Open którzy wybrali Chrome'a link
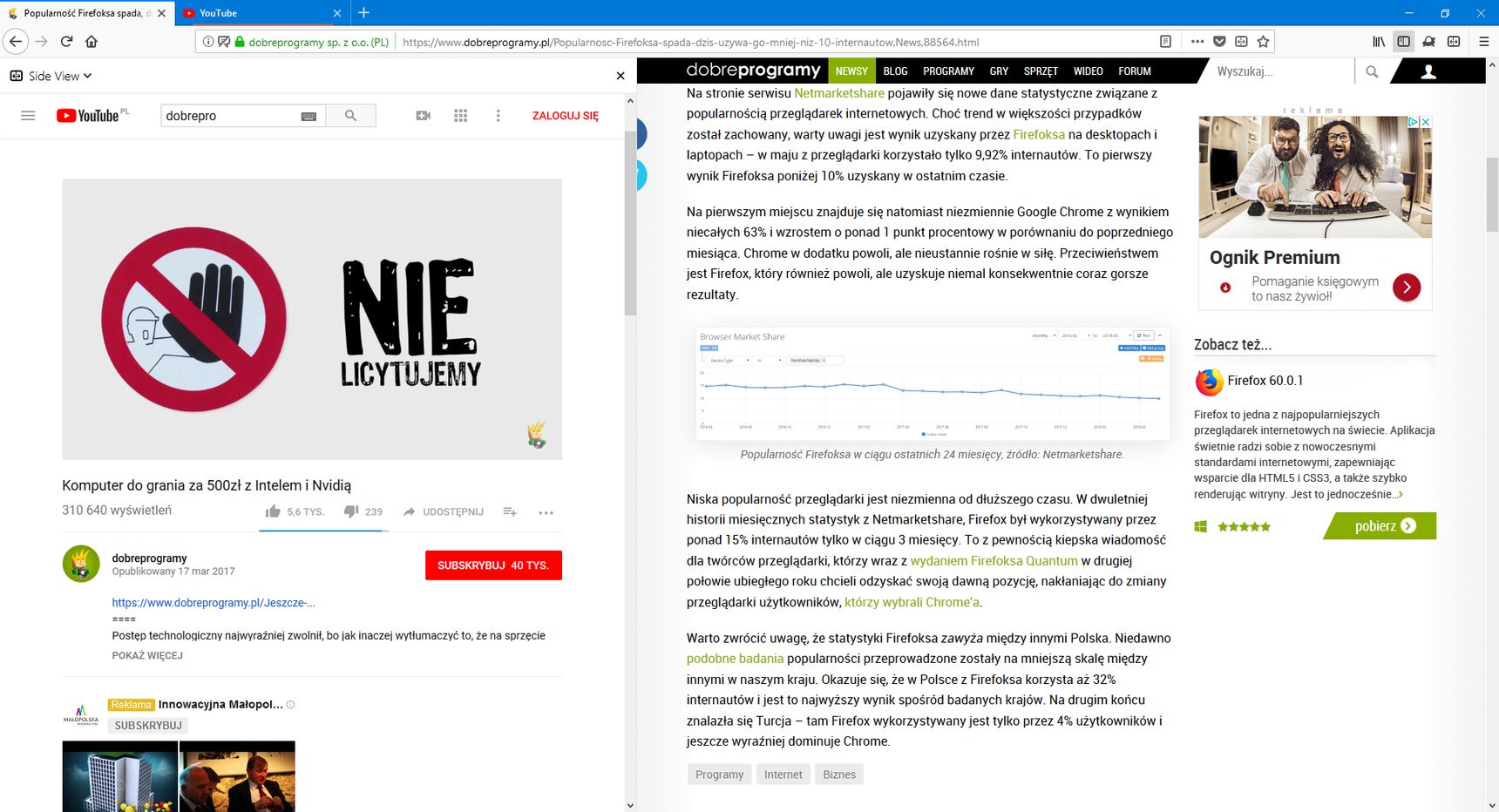This screenshot has height=812, width=1499. pyautogui.click(x=912, y=602)
